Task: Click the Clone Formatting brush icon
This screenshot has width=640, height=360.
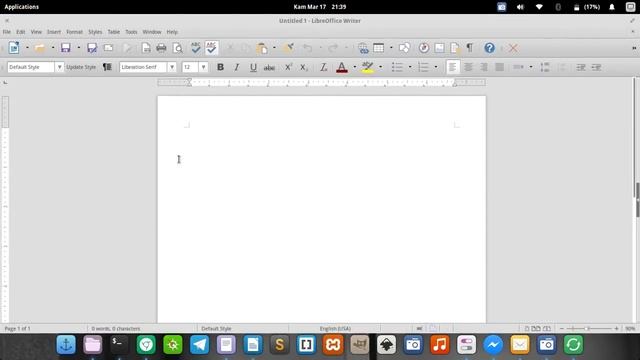Action: pos(289,48)
